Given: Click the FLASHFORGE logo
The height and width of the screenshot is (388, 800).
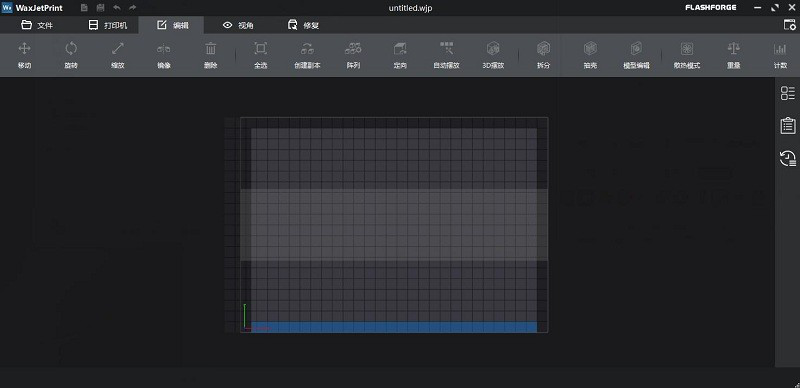Looking at the screenshot, I should click(711, 8).
